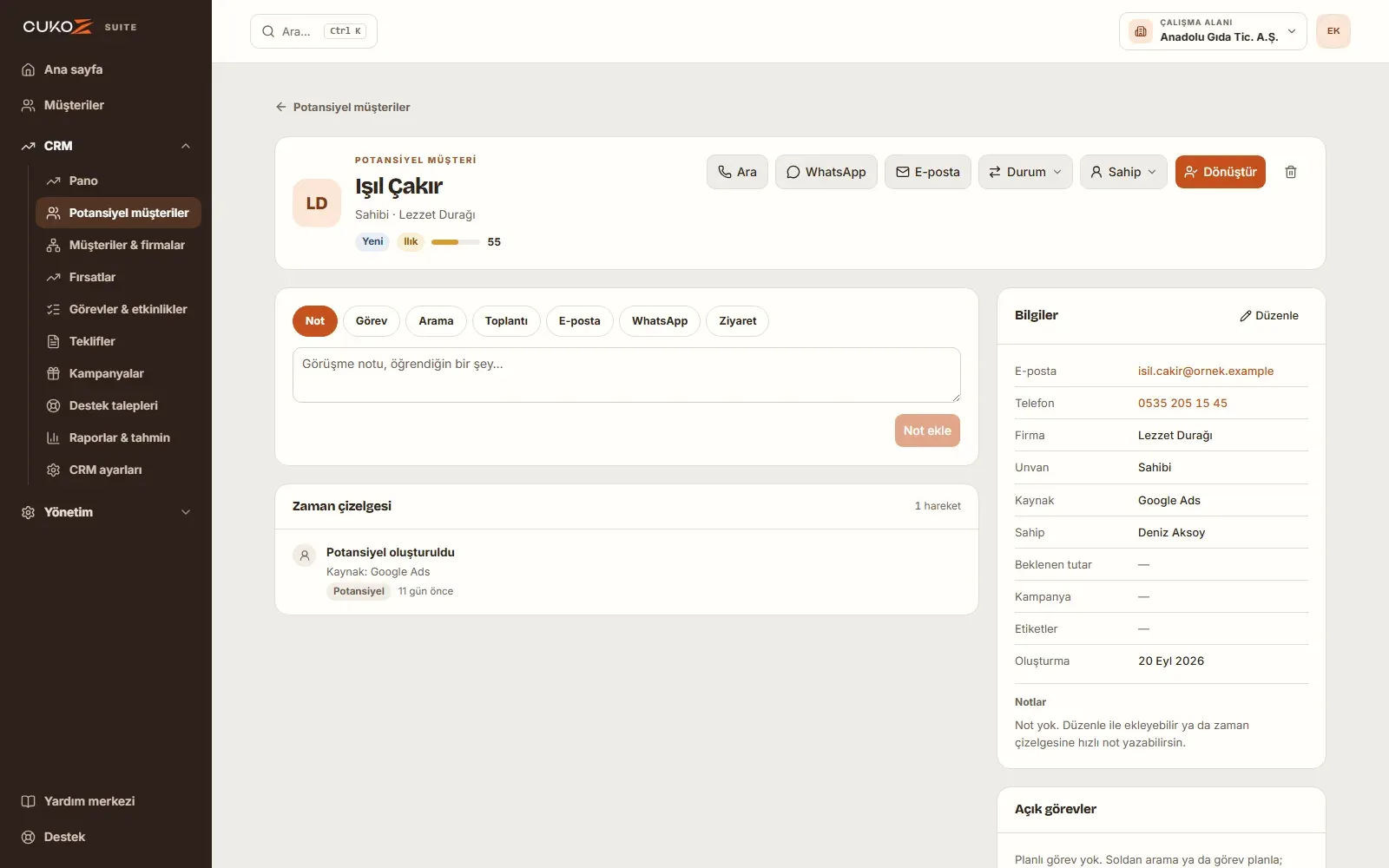Click the EK user avatar
The width and height of the screenshot is (1389, 868).
(1333, 31)
